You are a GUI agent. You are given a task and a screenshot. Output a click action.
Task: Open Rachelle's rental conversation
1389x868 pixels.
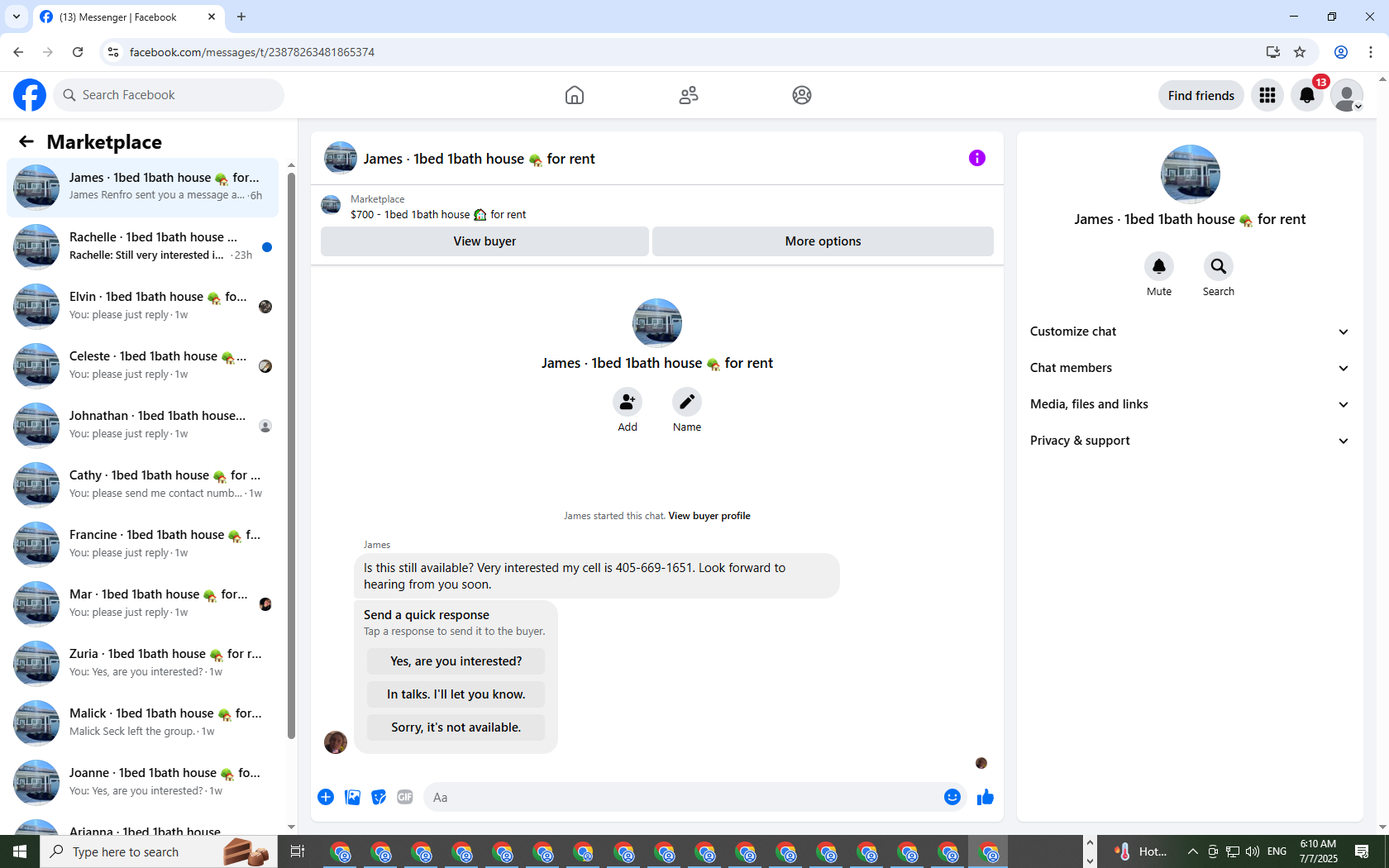143,247
